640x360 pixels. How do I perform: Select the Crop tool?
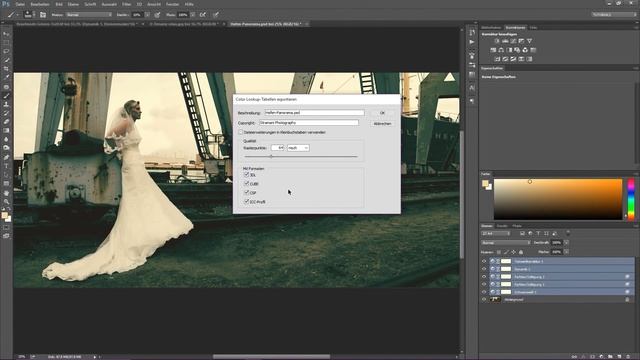pyautogui.click(x=6, y=69)
